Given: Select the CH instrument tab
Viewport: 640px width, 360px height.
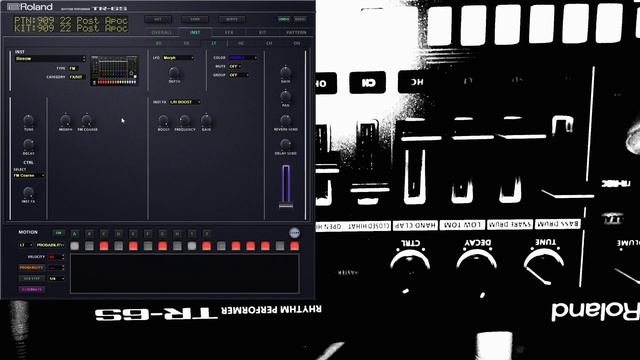Looking at the screenshot, I should (269, 43).
